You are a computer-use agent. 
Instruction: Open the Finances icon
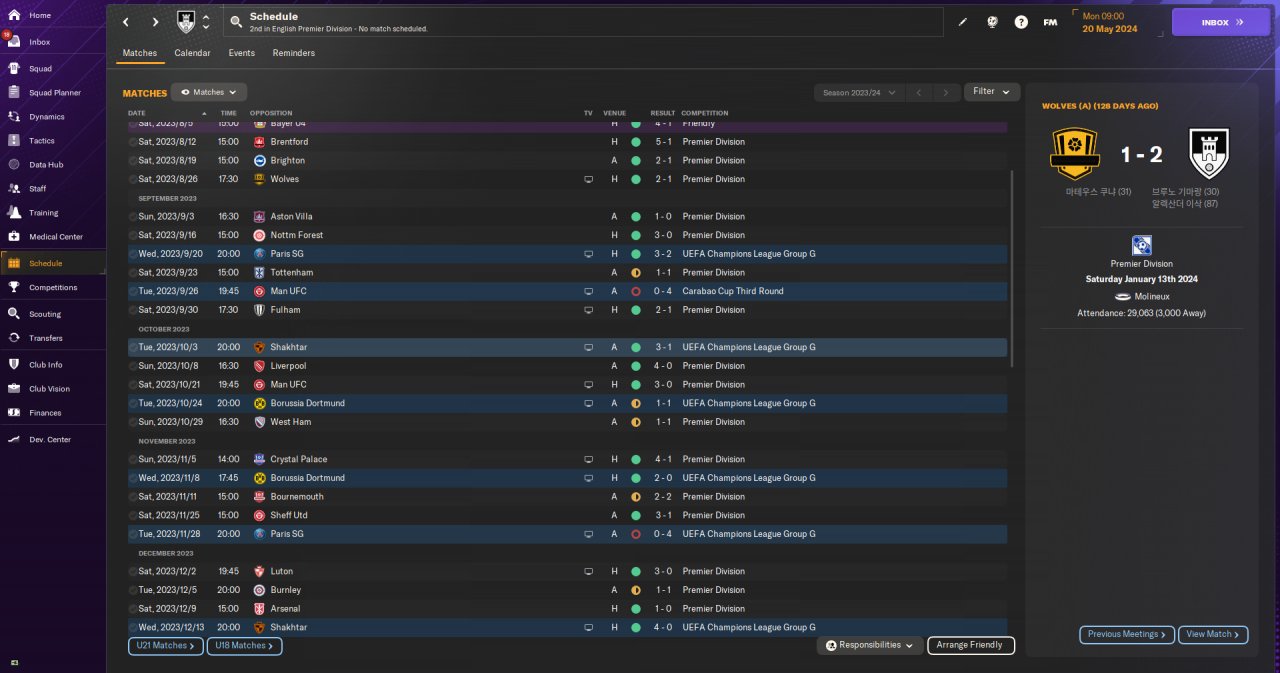[14, 413]
